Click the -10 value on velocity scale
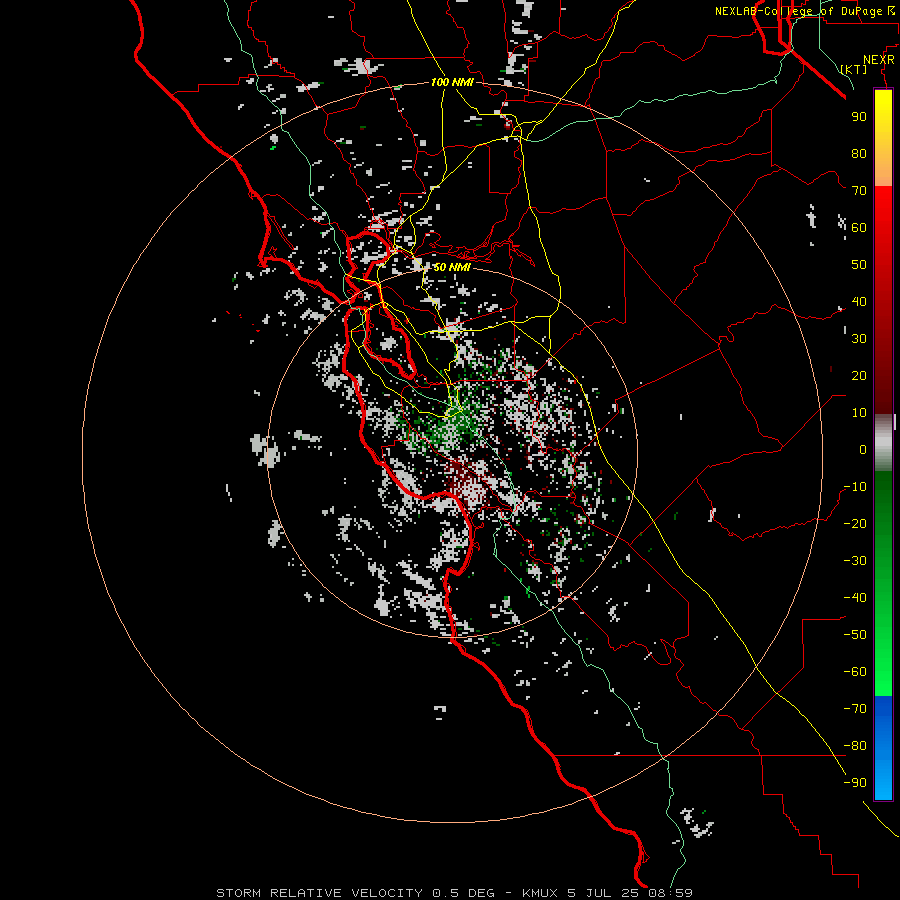Image resolution: width=900 pixels, height=900 pixels. coord(855,487)
